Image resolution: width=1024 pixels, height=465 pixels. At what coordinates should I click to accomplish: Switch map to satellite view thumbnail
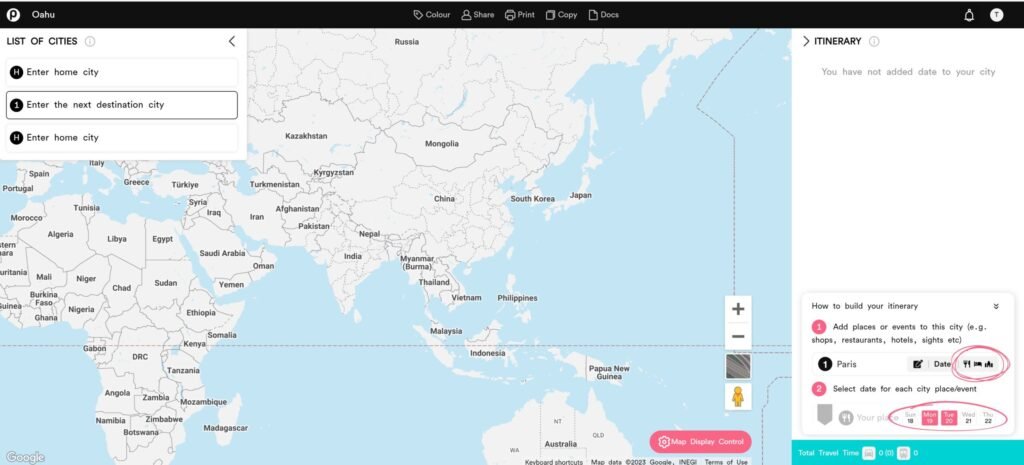(x=738, y=366)
